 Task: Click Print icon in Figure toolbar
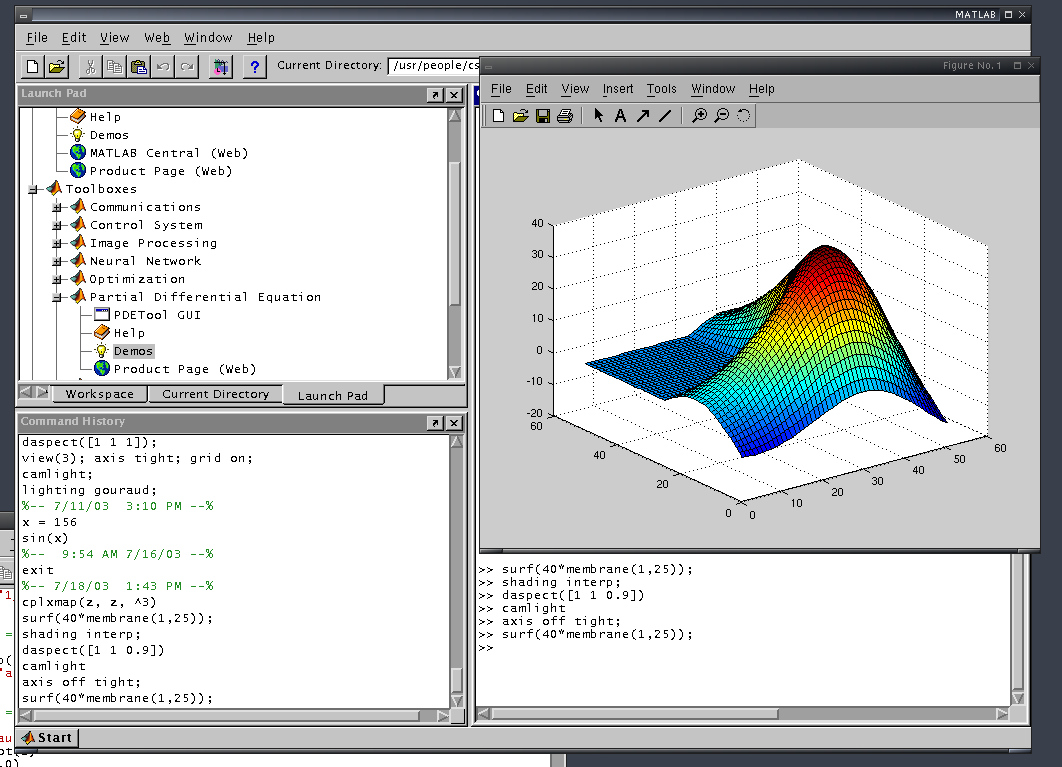tap(565, 116)
